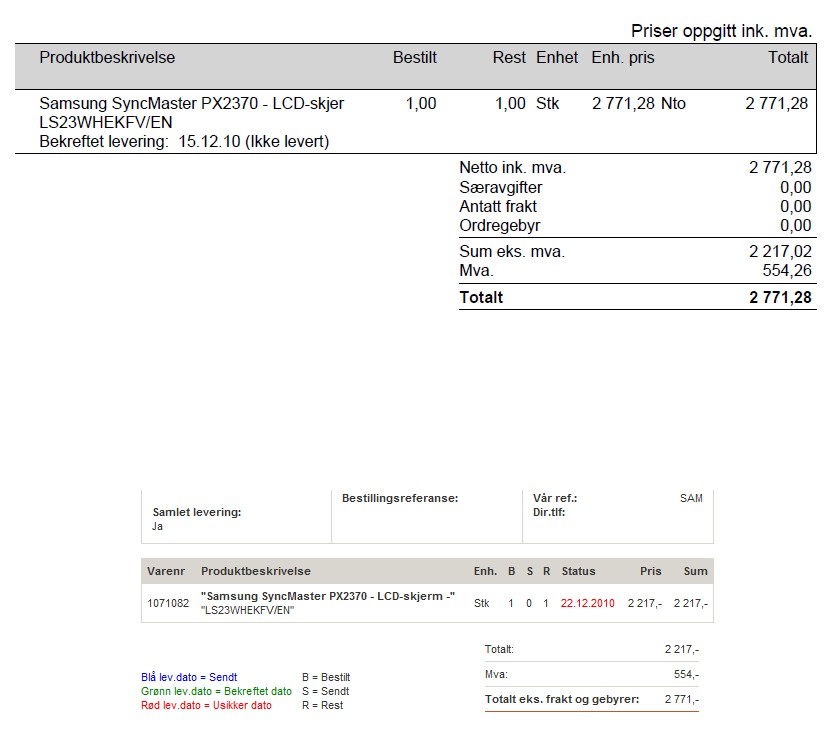Screen dimensions: 836x737
Task: Click the quoted '"LS23WHEKFV/EN"' in lower table
Action: 247,611
